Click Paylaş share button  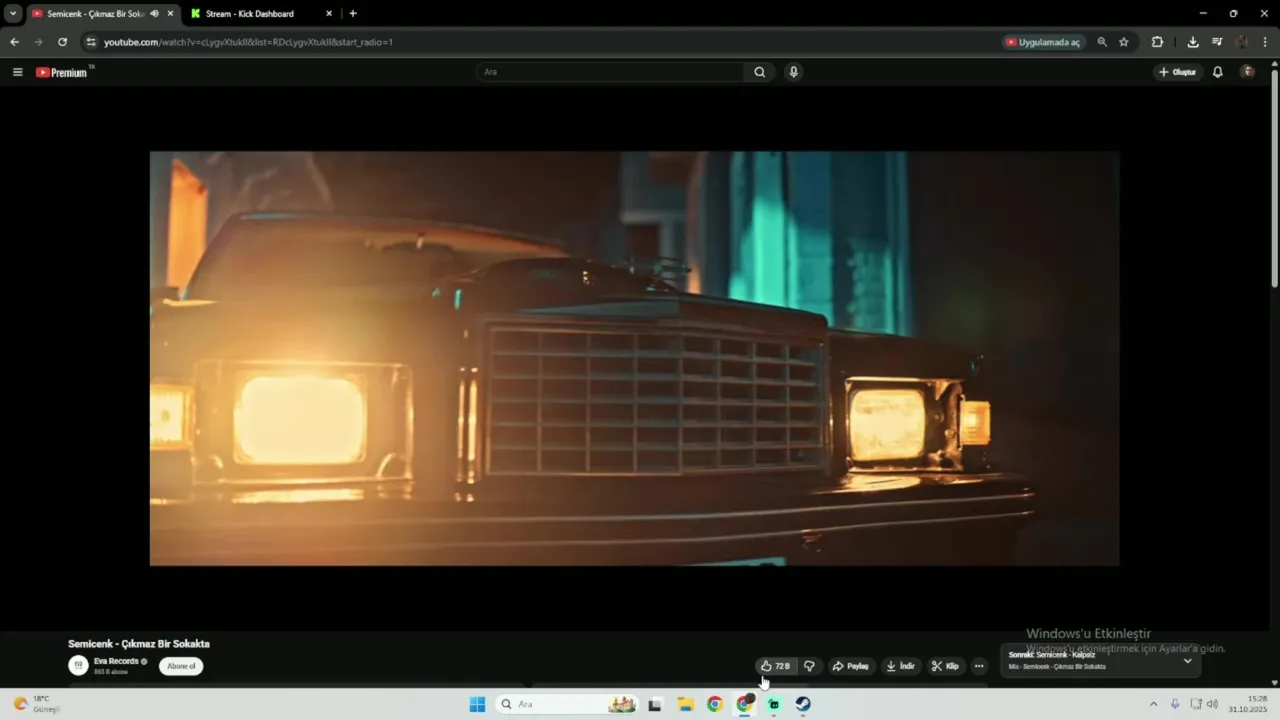coord(850,666)
